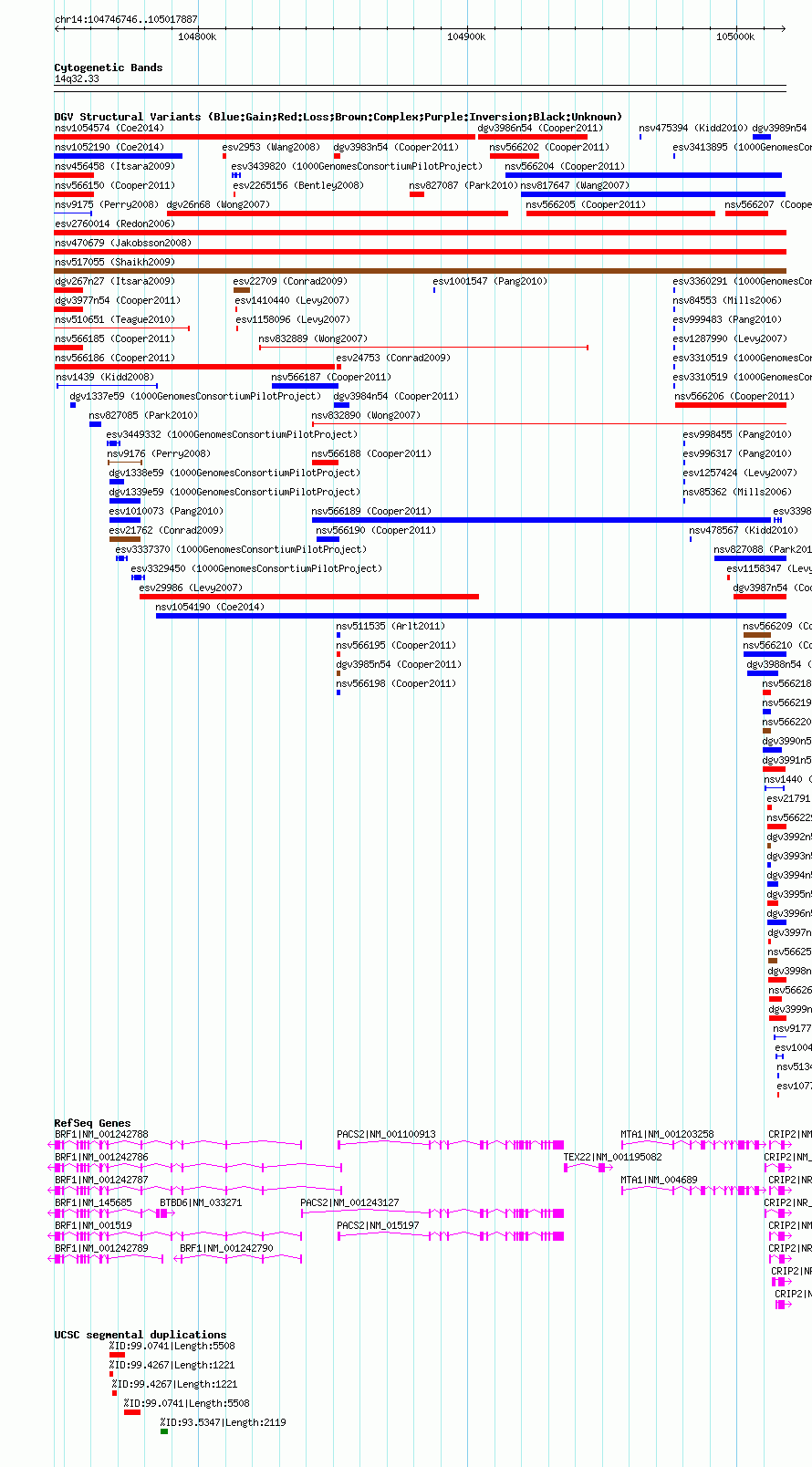Open gene PACS2|NM_001100913

click(x=386, y=1134)
